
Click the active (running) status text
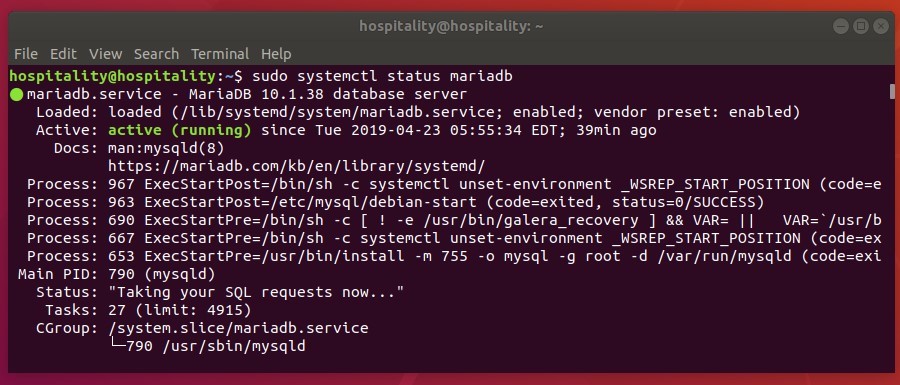[180, 131]
